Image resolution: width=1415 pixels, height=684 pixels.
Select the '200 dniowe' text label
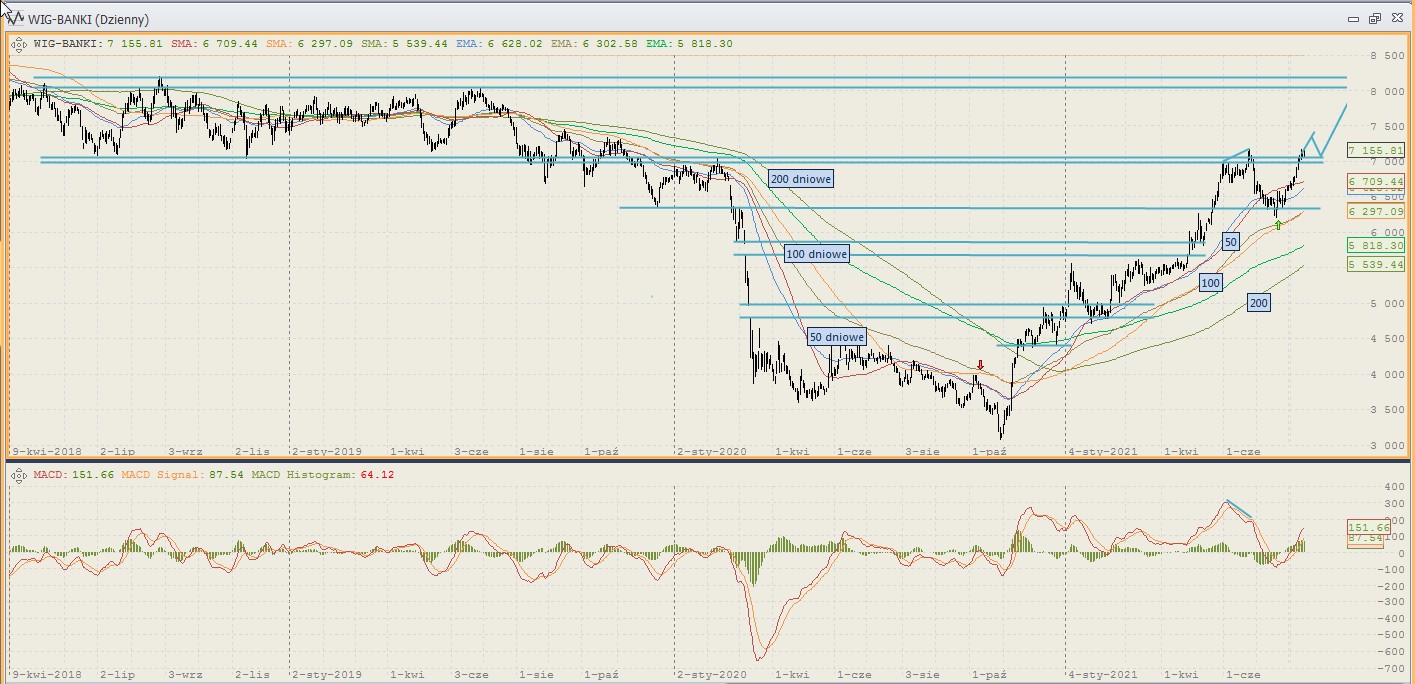800,178
